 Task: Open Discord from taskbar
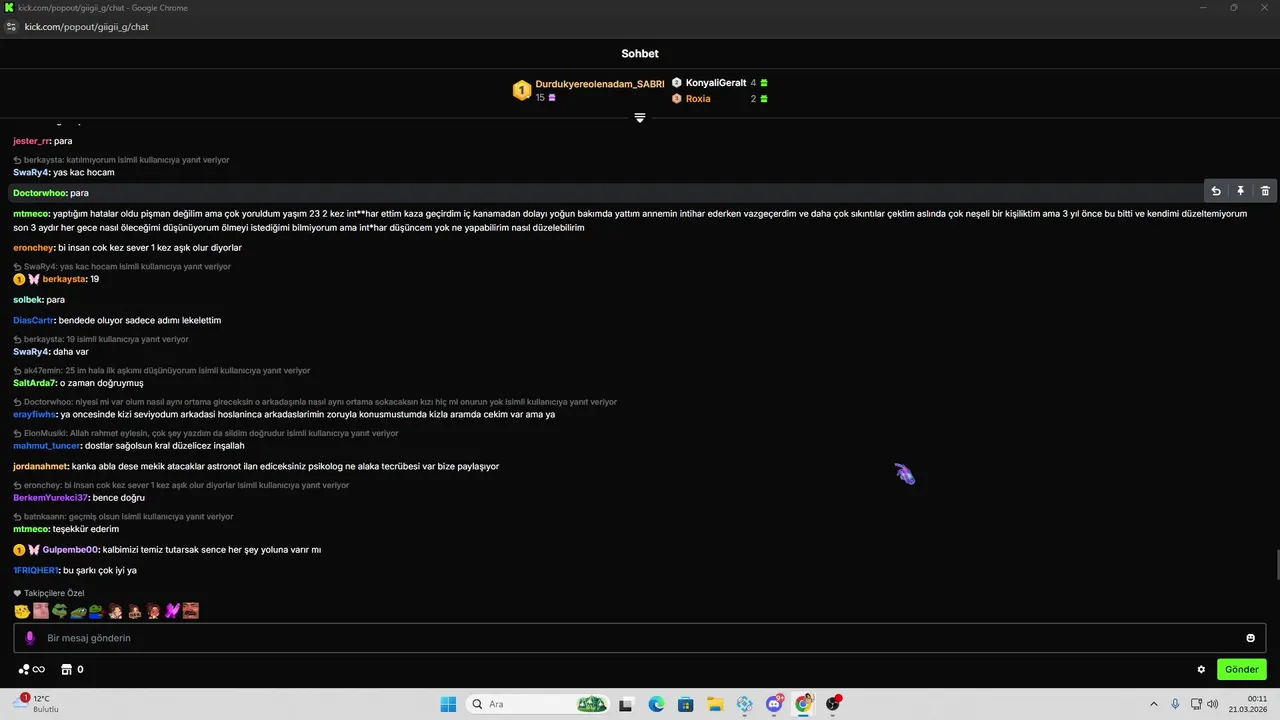click(x=773, y=704)
